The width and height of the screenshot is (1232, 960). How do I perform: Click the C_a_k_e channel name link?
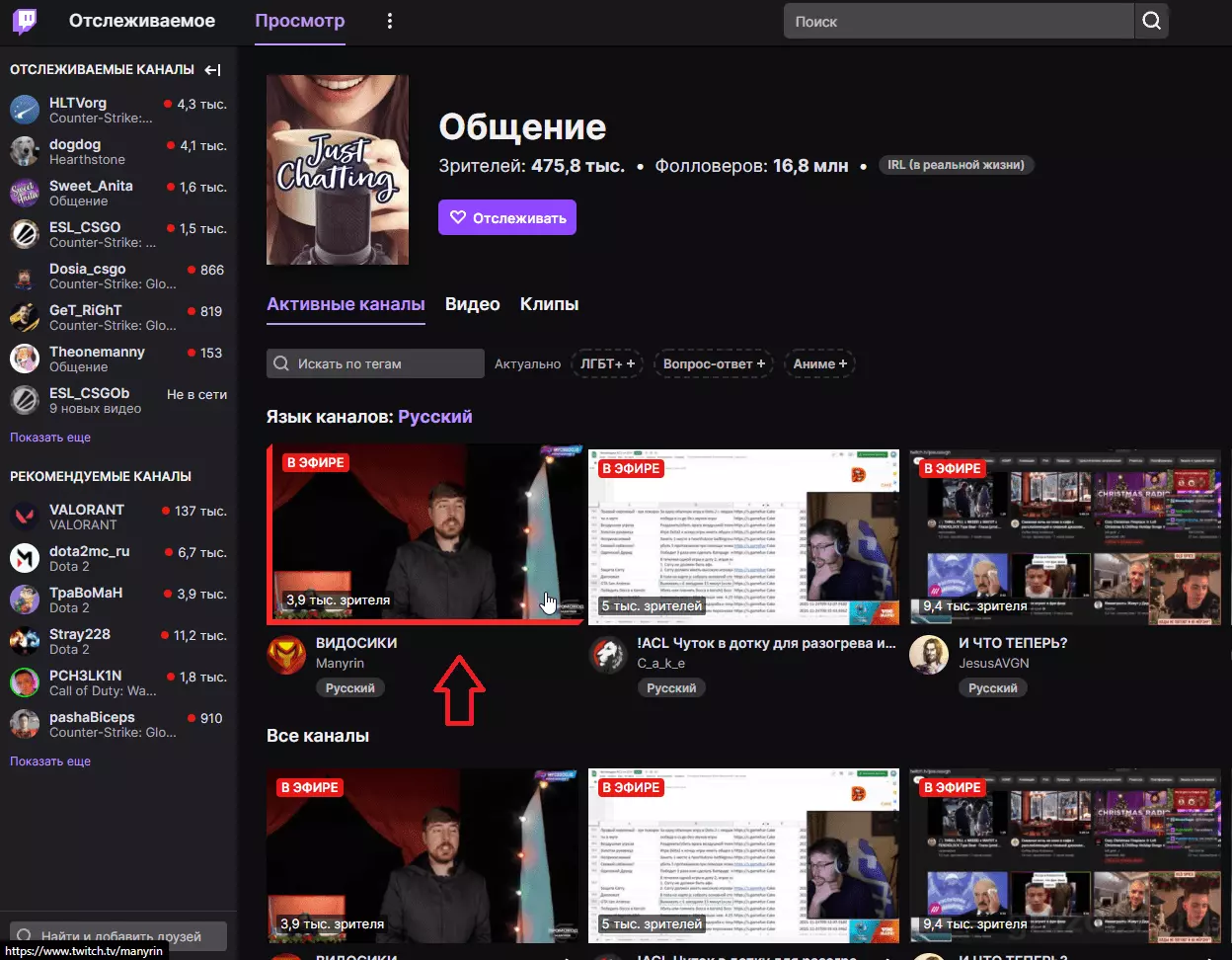click(661, 664)
